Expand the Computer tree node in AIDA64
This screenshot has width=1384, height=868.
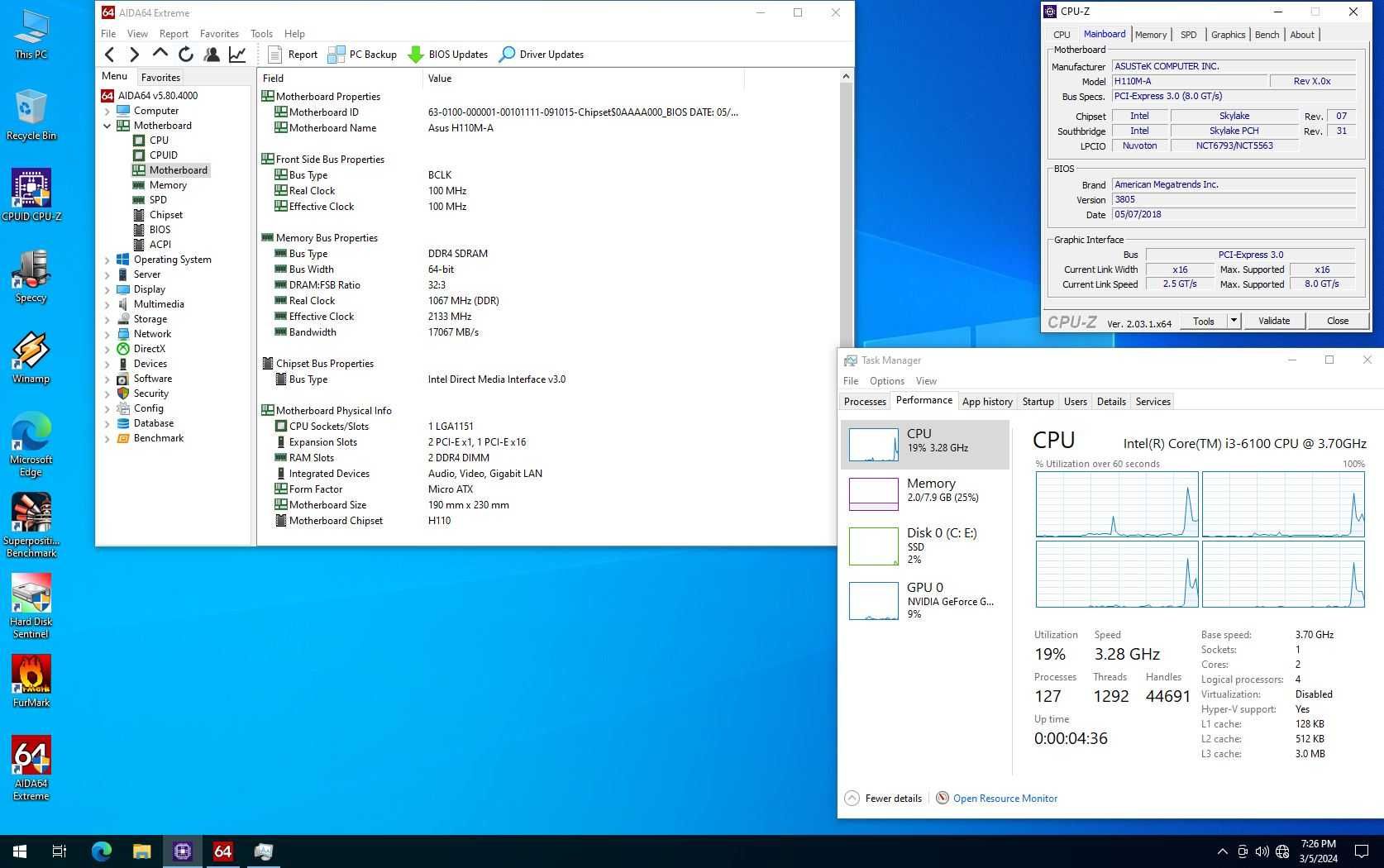pyautogui.click(x=107, y=111)
